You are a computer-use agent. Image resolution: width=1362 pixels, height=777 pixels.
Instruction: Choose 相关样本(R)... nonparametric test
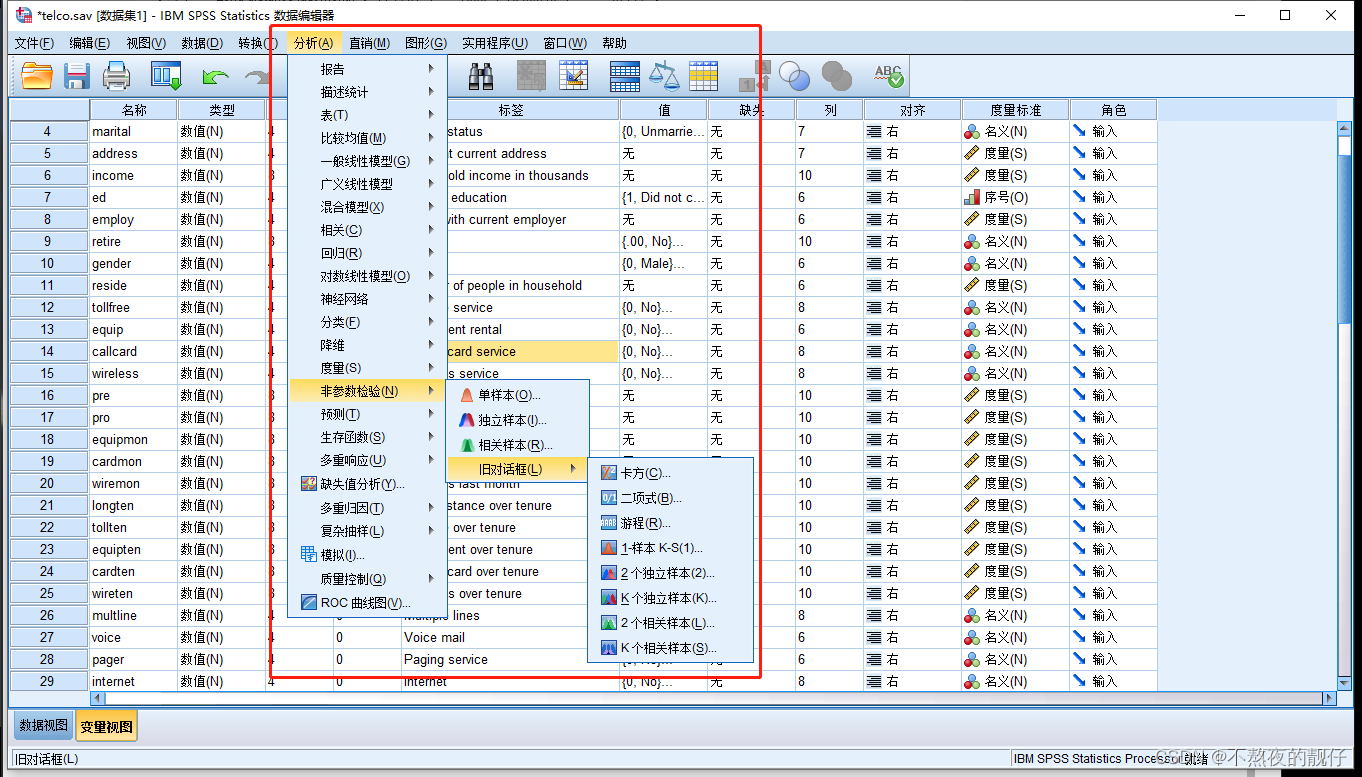click(517, 445)
